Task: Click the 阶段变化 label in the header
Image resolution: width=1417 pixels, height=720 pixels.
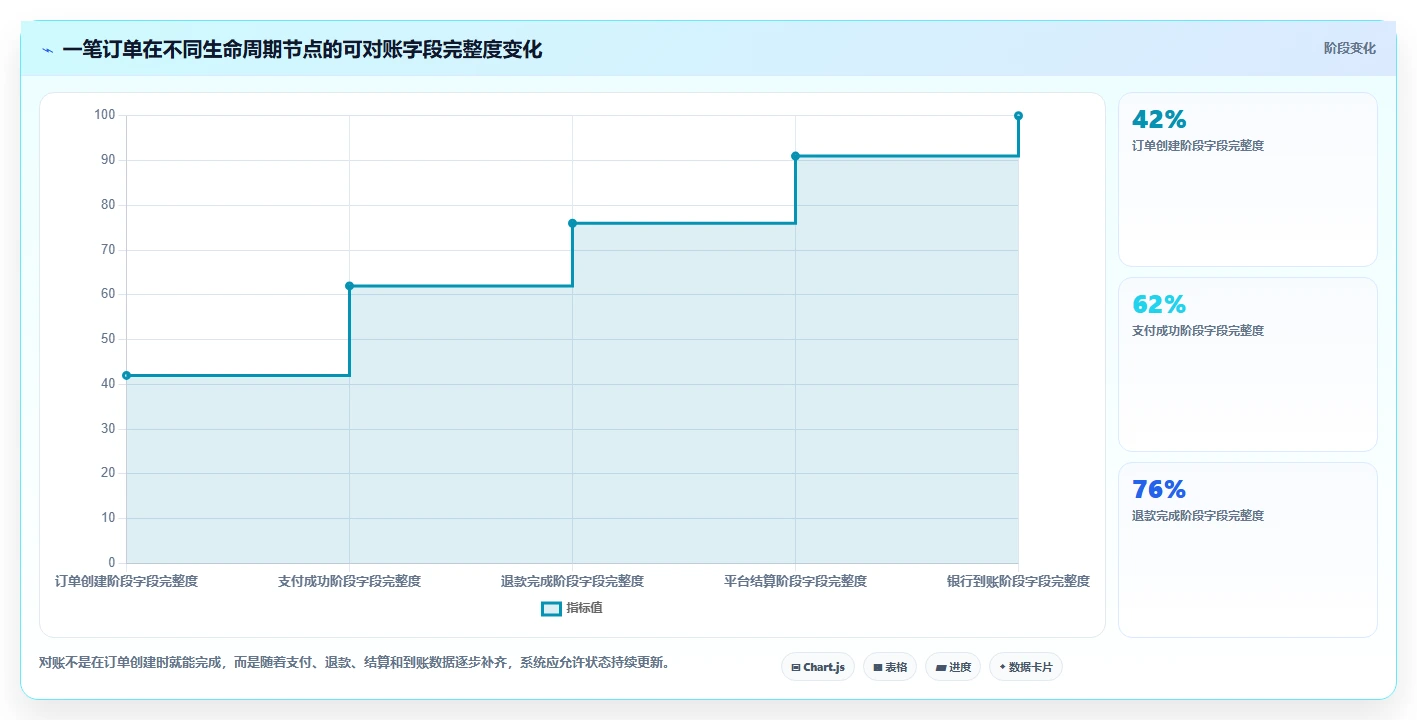Action: [1349, 48]
